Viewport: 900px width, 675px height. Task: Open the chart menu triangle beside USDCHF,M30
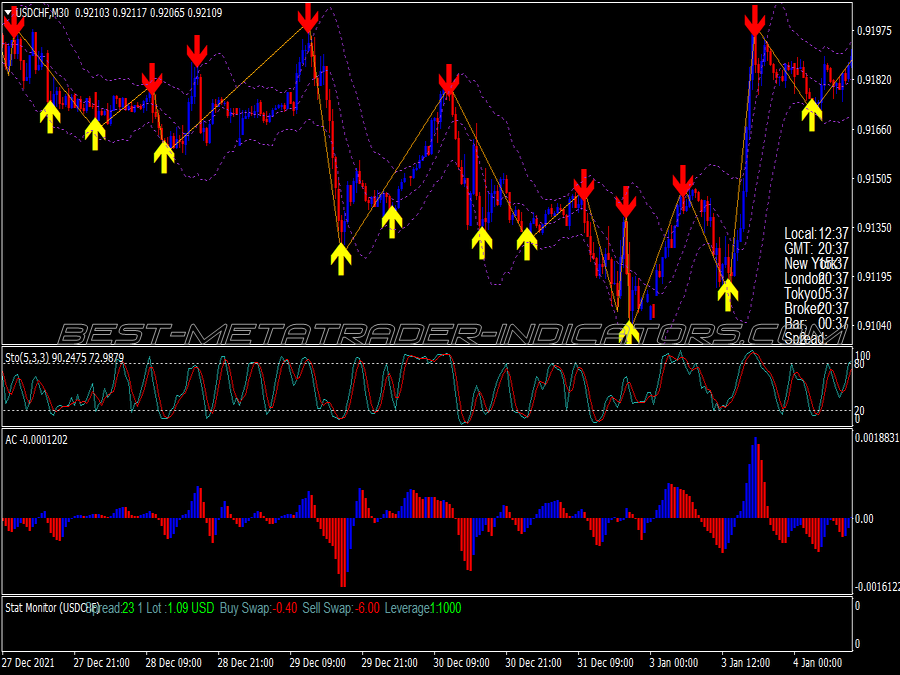click(8, 12)
